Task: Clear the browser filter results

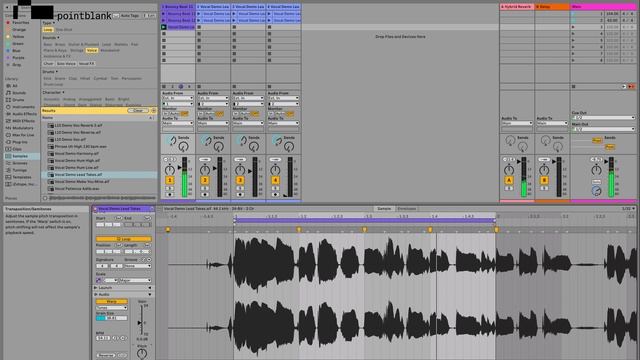Action: 138,111
